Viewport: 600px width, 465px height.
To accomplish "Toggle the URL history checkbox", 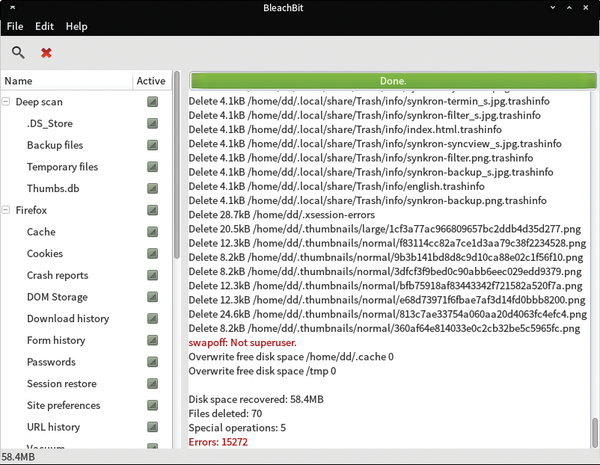I will tap(153, 427).
